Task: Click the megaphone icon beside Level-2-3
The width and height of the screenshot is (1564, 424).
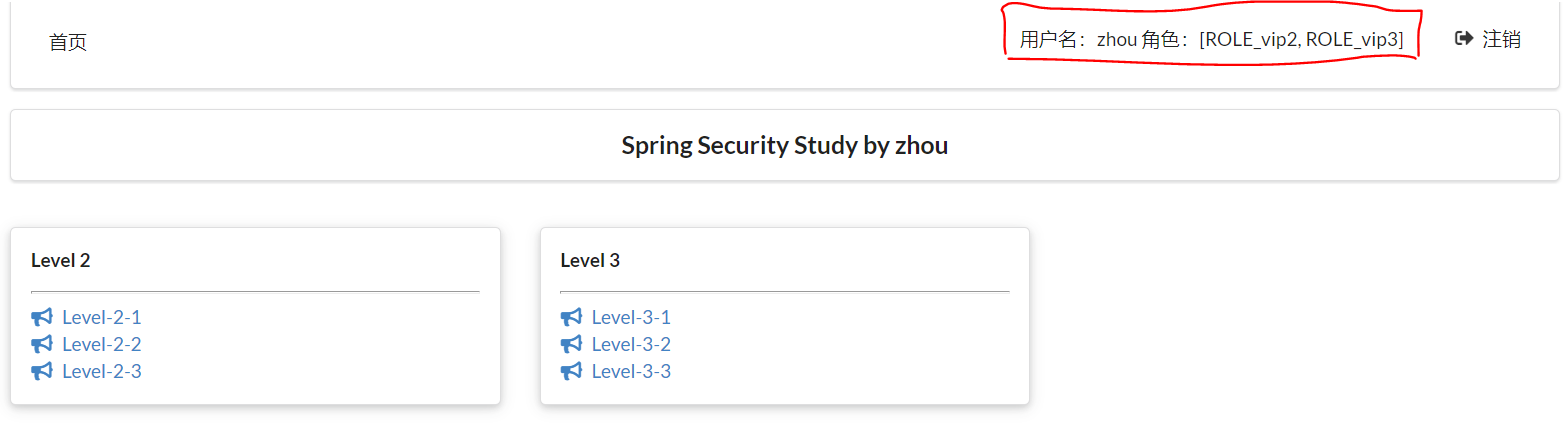Action: [41, 372]
